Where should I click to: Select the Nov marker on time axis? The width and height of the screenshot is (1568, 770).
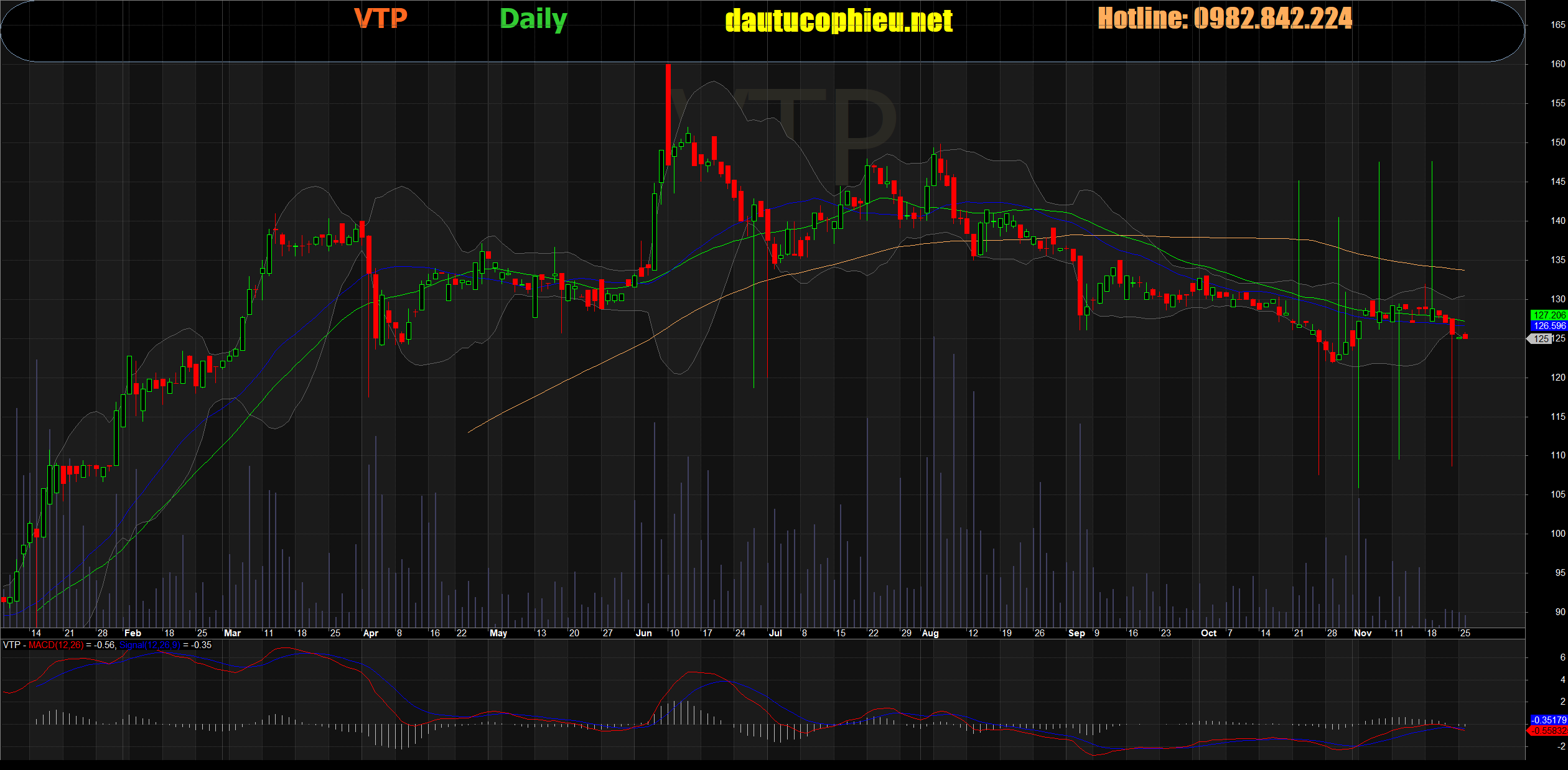click(1363, 633)
